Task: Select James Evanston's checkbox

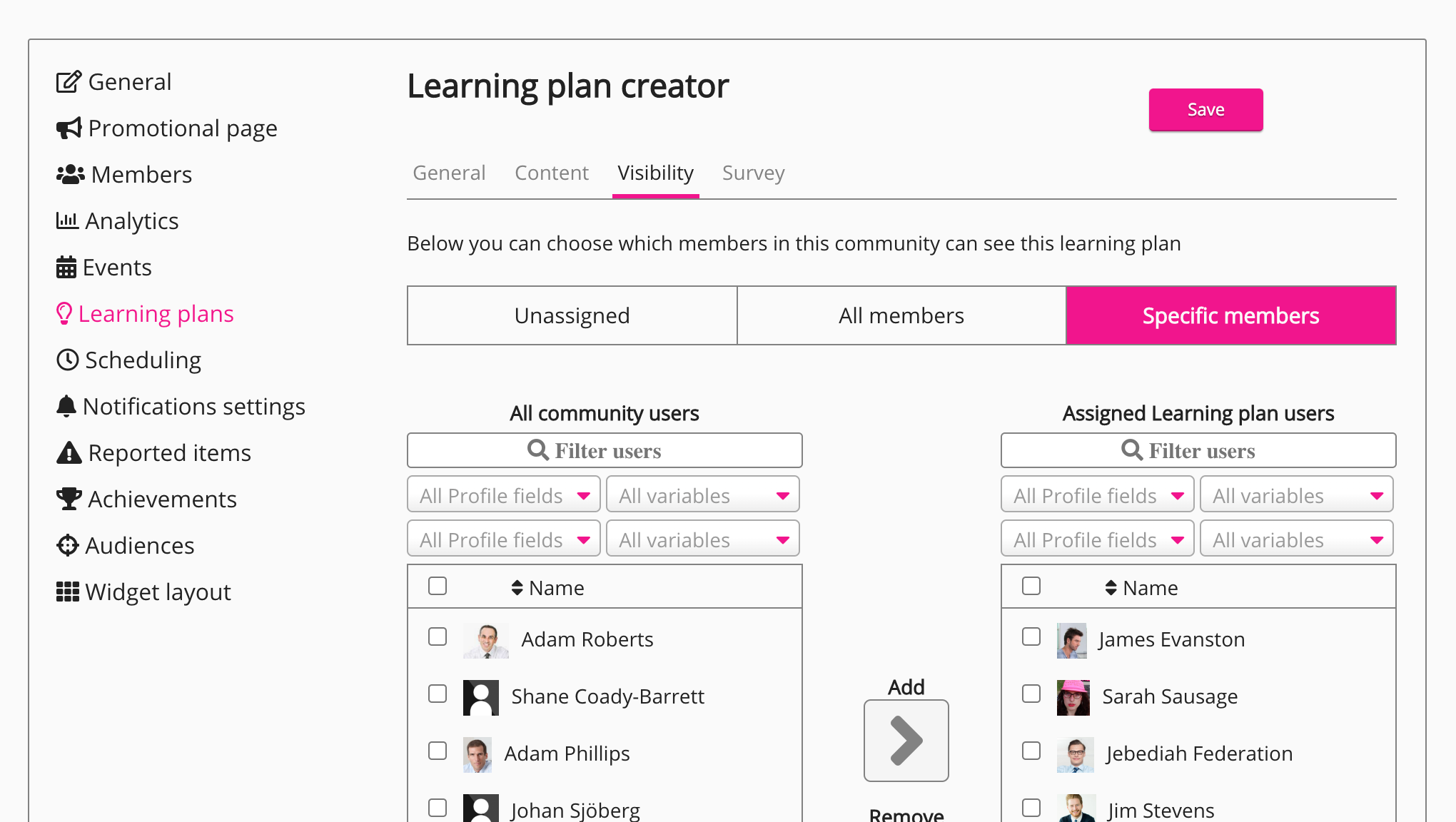Action: (x=1031, y=637)
